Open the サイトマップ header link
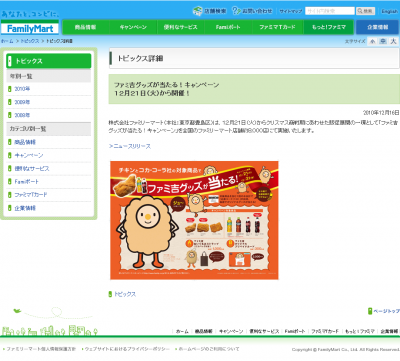This screenshot has width=400, height=361. click(x=291, y=11)
